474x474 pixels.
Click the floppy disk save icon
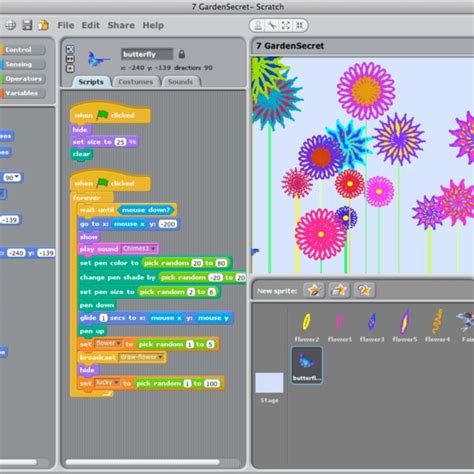27,25
